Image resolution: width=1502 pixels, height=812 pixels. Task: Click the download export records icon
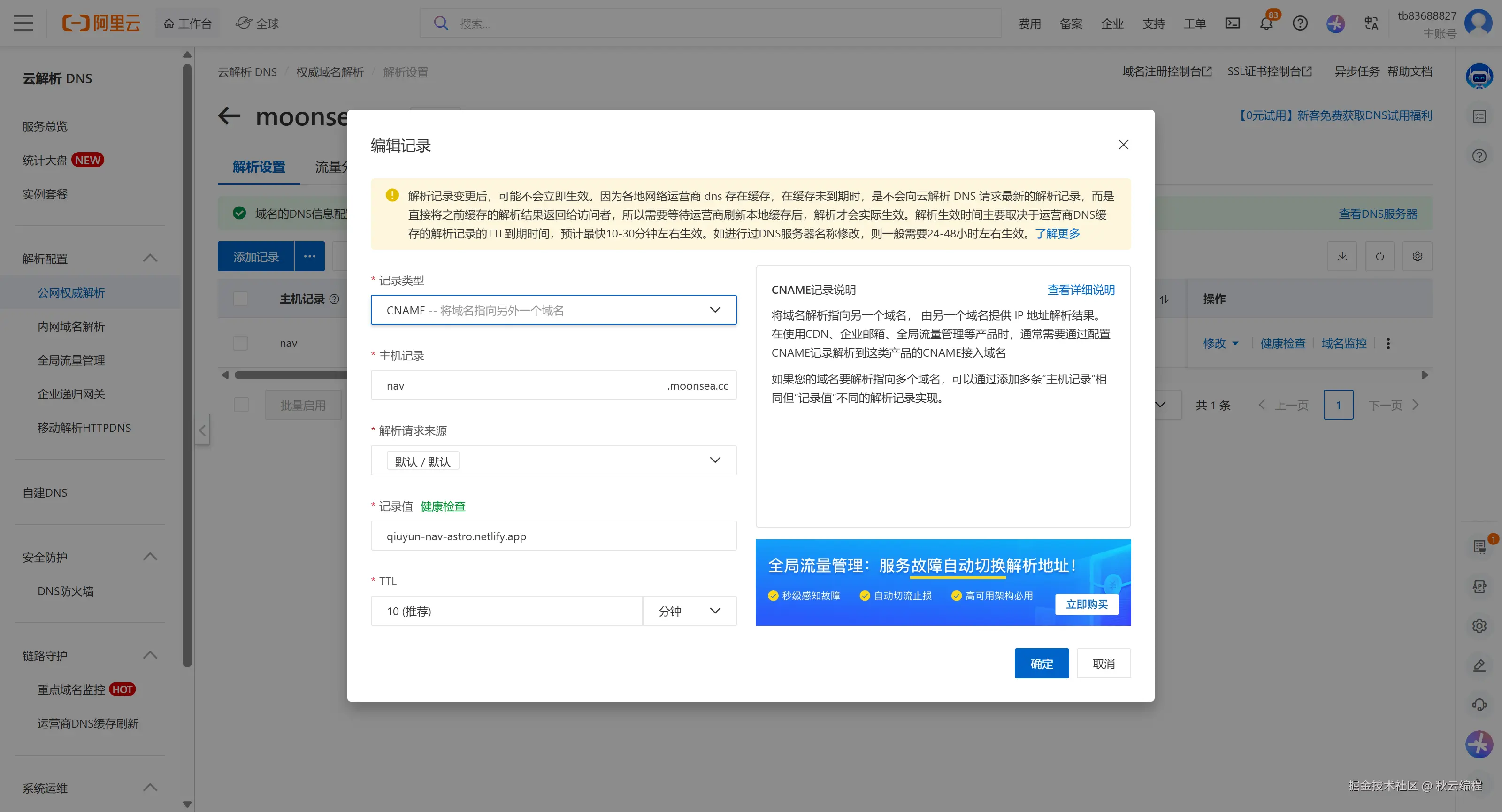1342,256
